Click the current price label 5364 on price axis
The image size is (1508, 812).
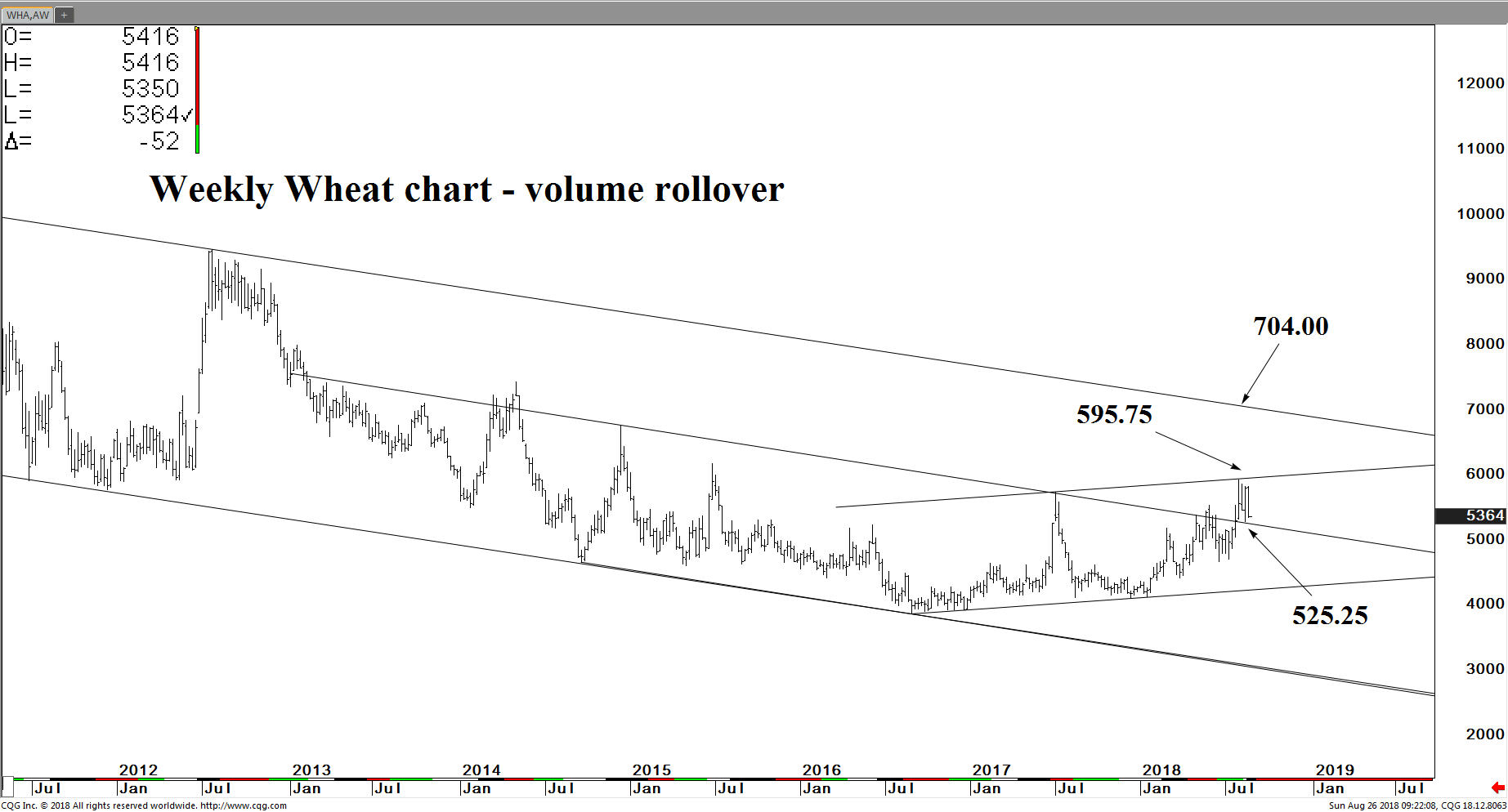tap(1470, 515)
